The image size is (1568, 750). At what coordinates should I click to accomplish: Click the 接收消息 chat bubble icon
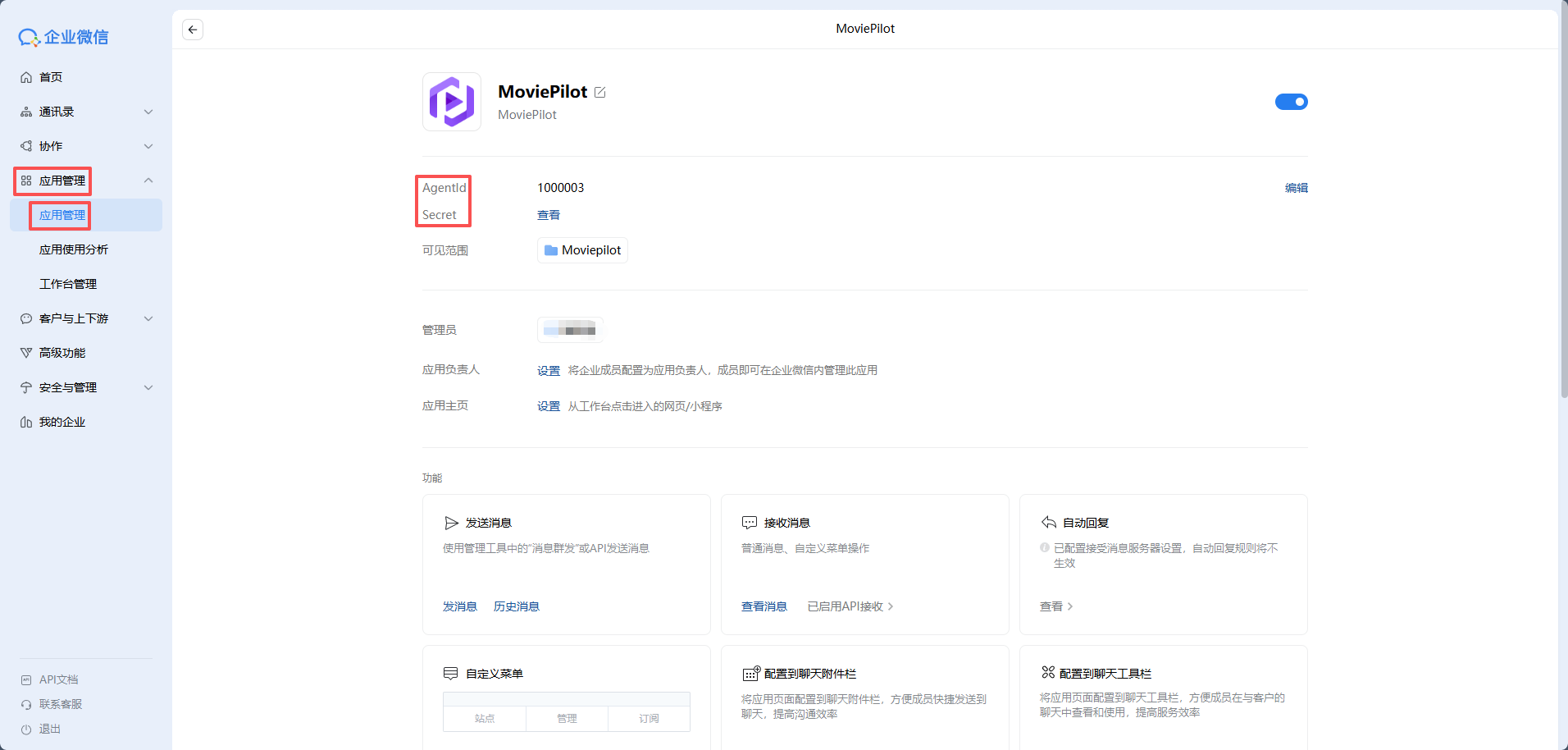point(750,523)
